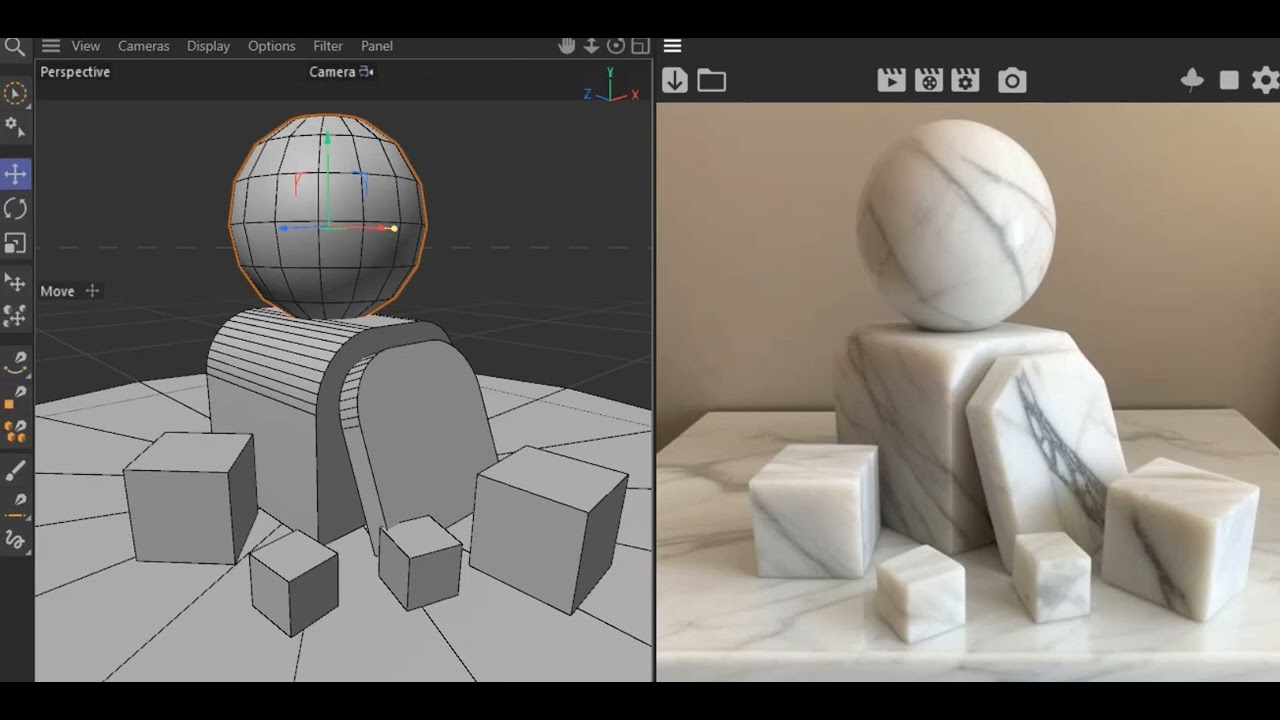The height and width of the screenshot is (720, 1280).
Task: Open the folder icon in render panel
Action: [712, 81]
